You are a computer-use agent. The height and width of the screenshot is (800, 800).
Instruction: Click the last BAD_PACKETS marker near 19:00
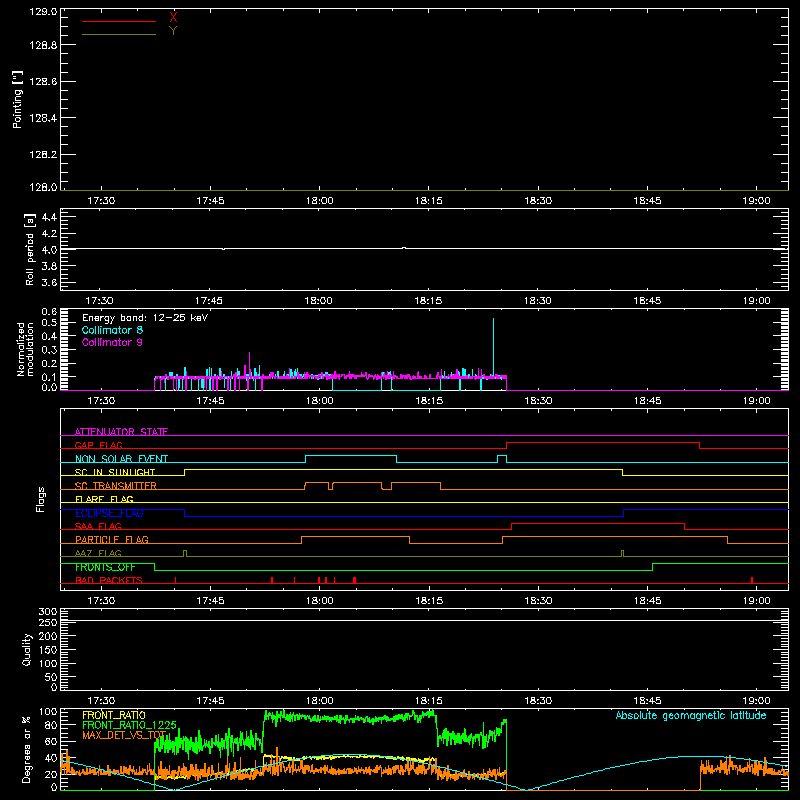752,580
